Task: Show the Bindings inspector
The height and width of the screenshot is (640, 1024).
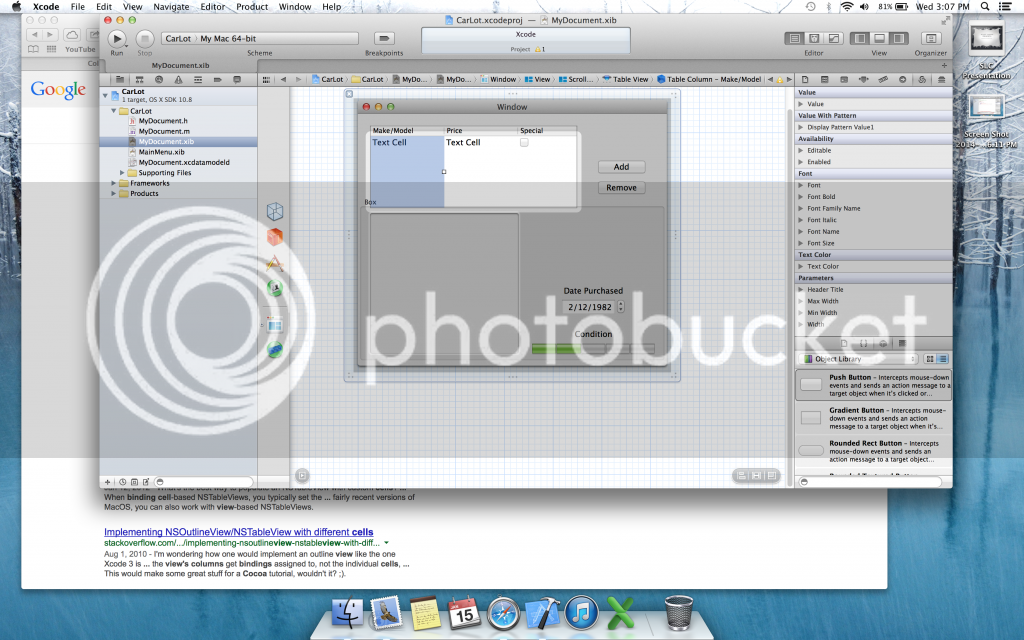Action: click(922, 79)
